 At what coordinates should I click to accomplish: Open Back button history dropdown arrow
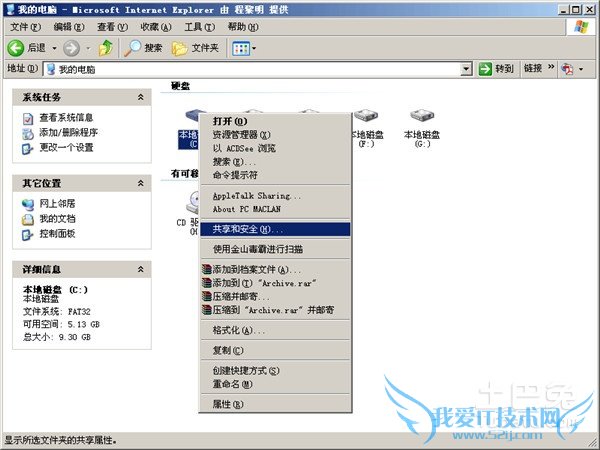[54, 48]
